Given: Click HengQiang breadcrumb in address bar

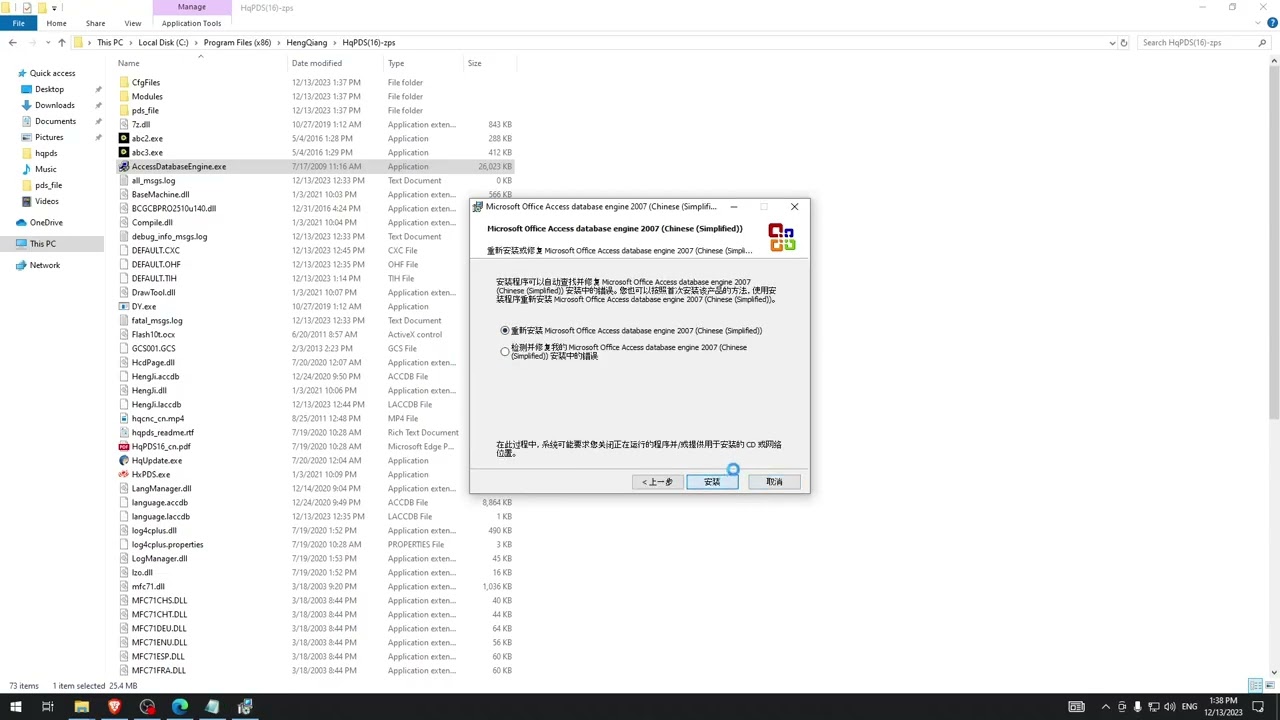Looking at the screenshot, I should click(x=307, y=43).
